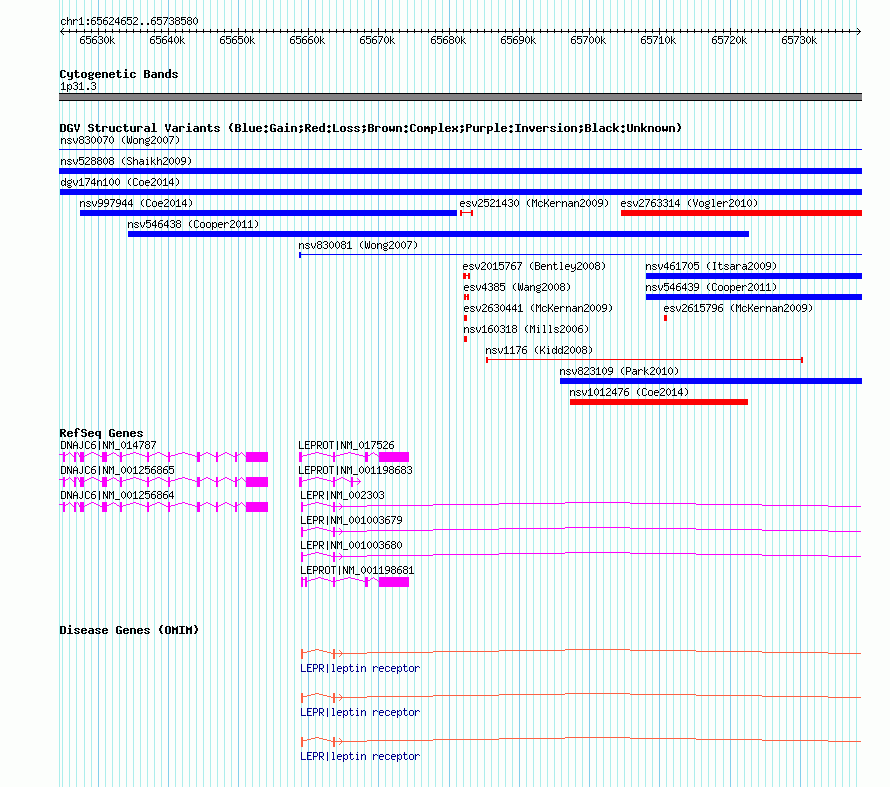Click the LEPROT NM_017526 magenta gene glyph
The image size is (890, 787).
(354, 457)
